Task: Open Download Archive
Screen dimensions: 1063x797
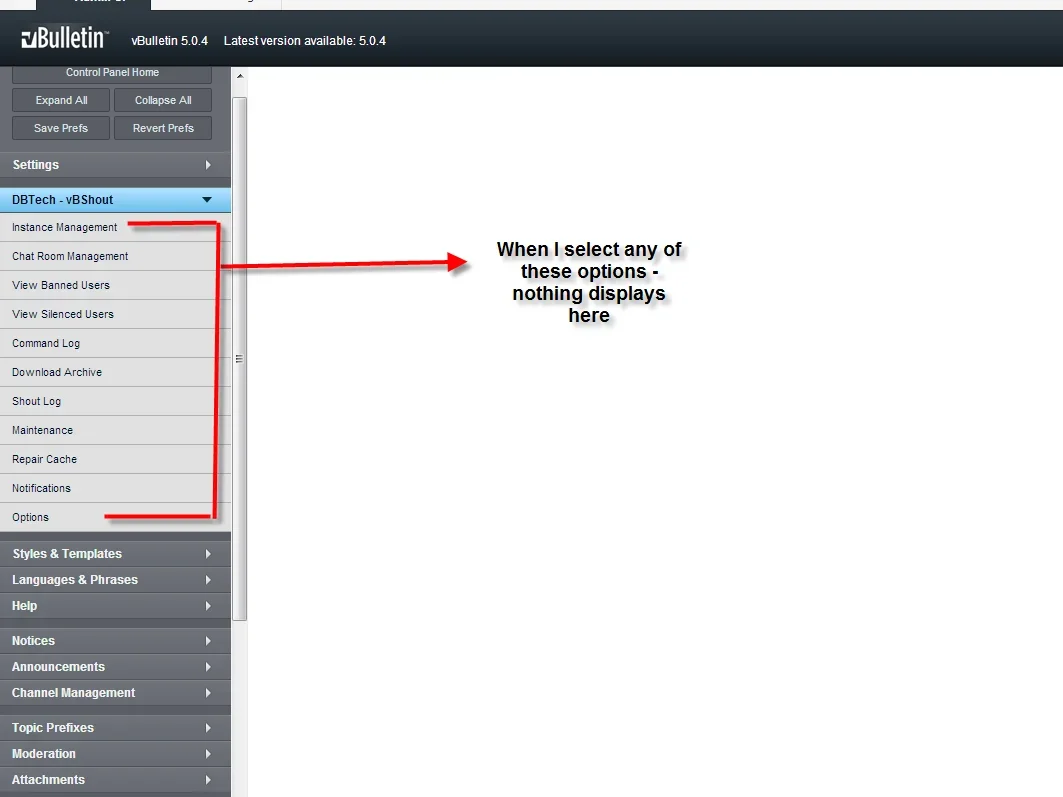Action: [115, 373]
